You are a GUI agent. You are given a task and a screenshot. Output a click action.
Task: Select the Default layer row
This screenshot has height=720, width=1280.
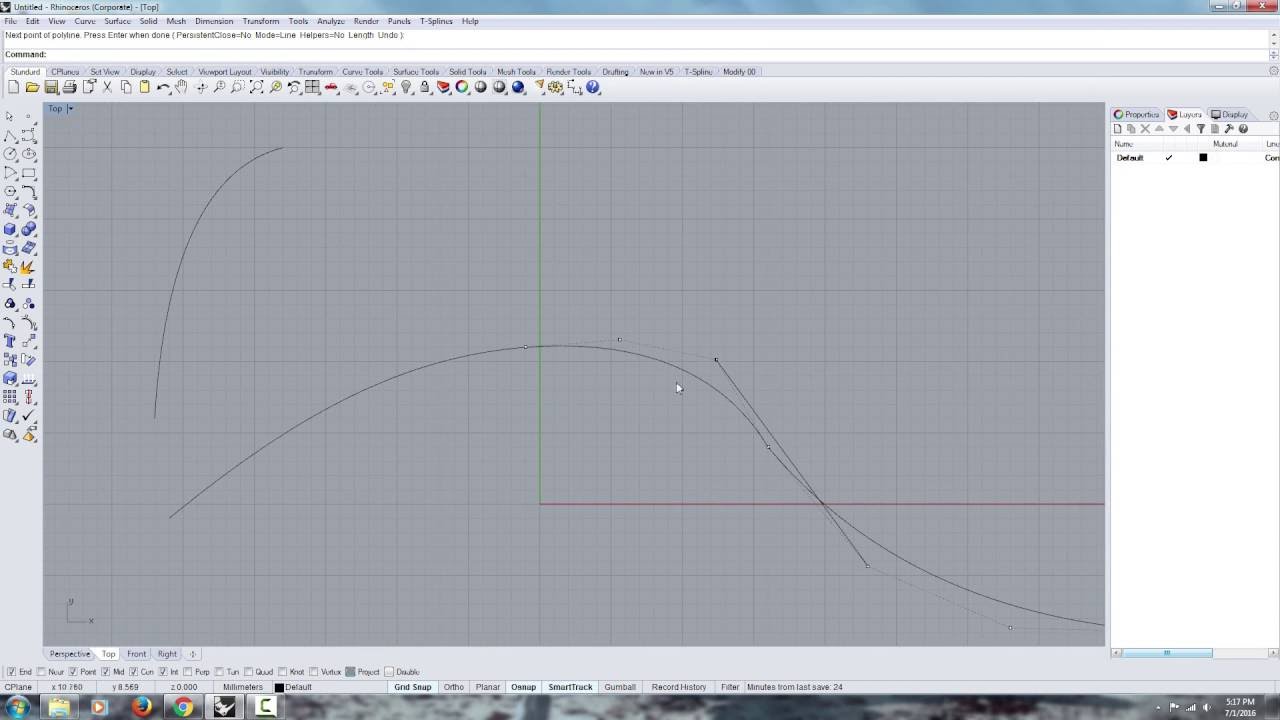pyautogui.click(x=1195, y=158)
